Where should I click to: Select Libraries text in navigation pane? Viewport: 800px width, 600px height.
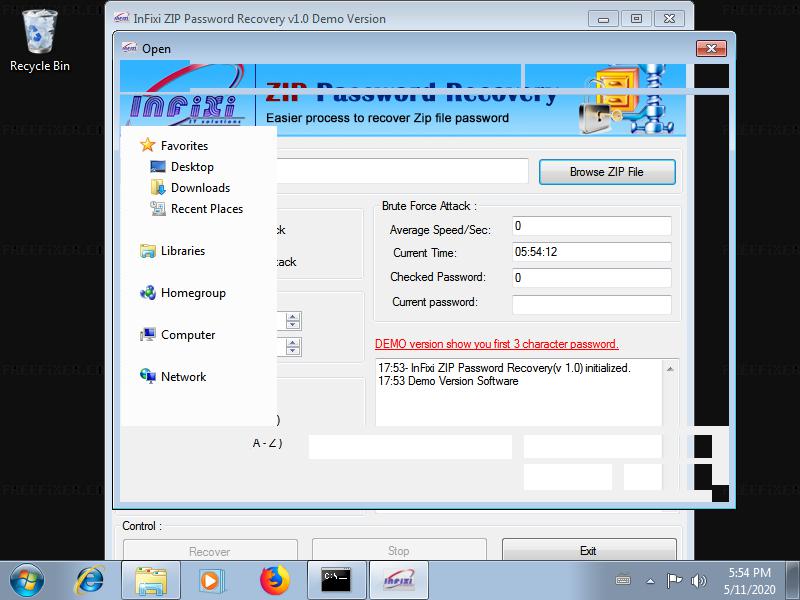pos(183,251)
